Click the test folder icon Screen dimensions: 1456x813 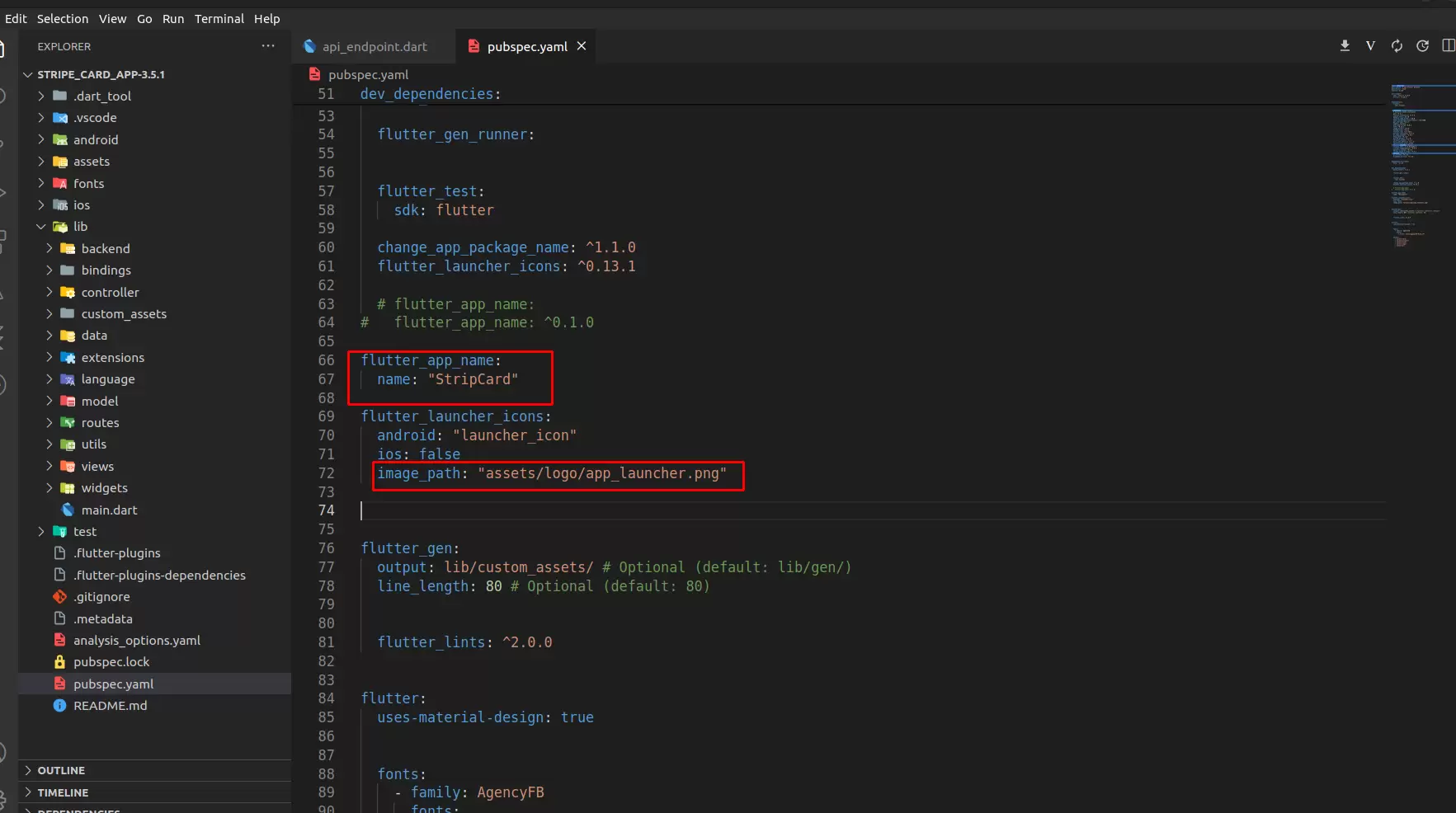[60, 531]
